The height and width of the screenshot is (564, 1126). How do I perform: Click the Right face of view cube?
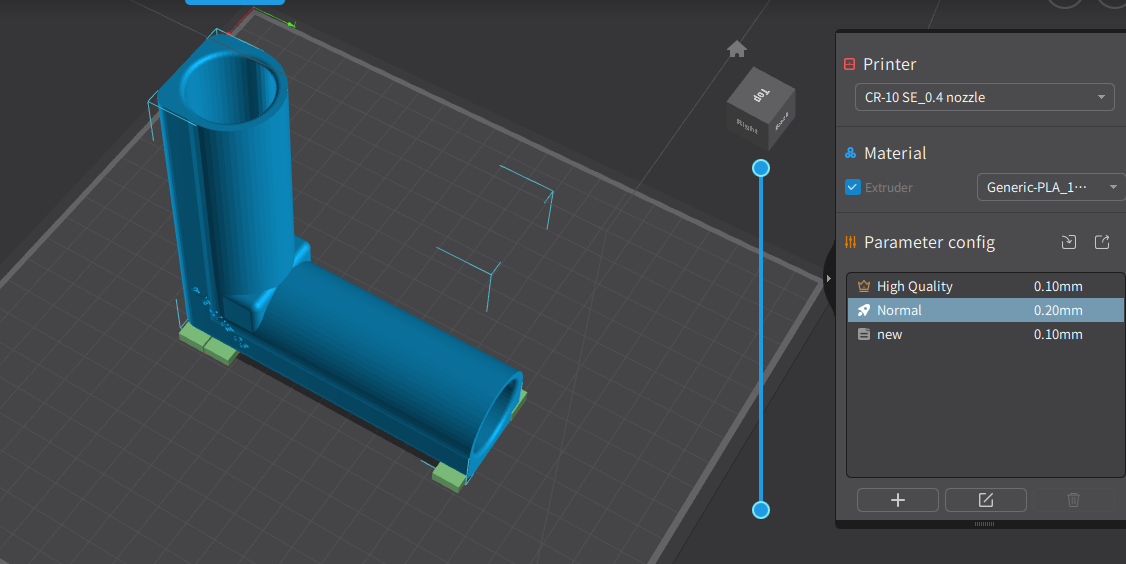coord(747,124)
